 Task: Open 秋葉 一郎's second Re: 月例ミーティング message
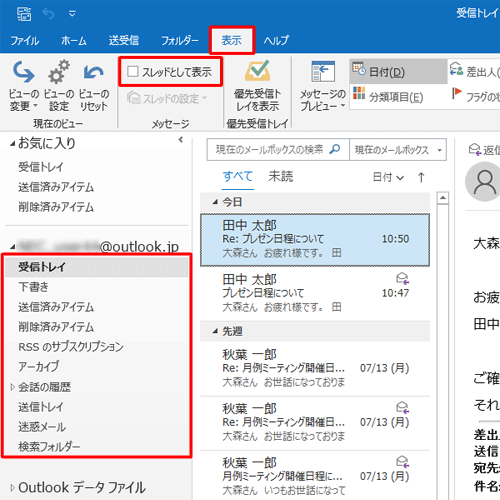315,423
